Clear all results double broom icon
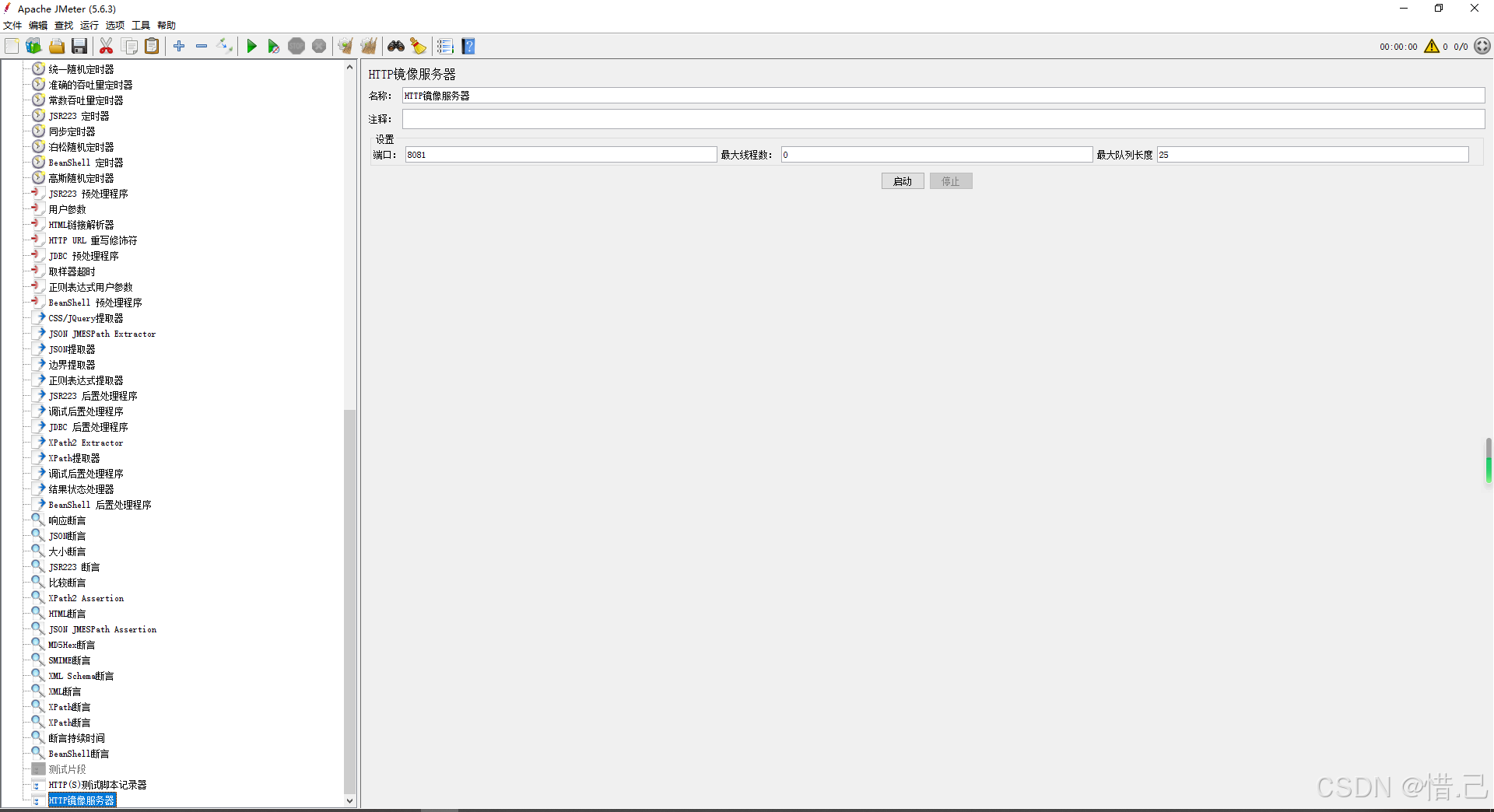The width and height of the screenshot is (1494, 812). [369, 47]
